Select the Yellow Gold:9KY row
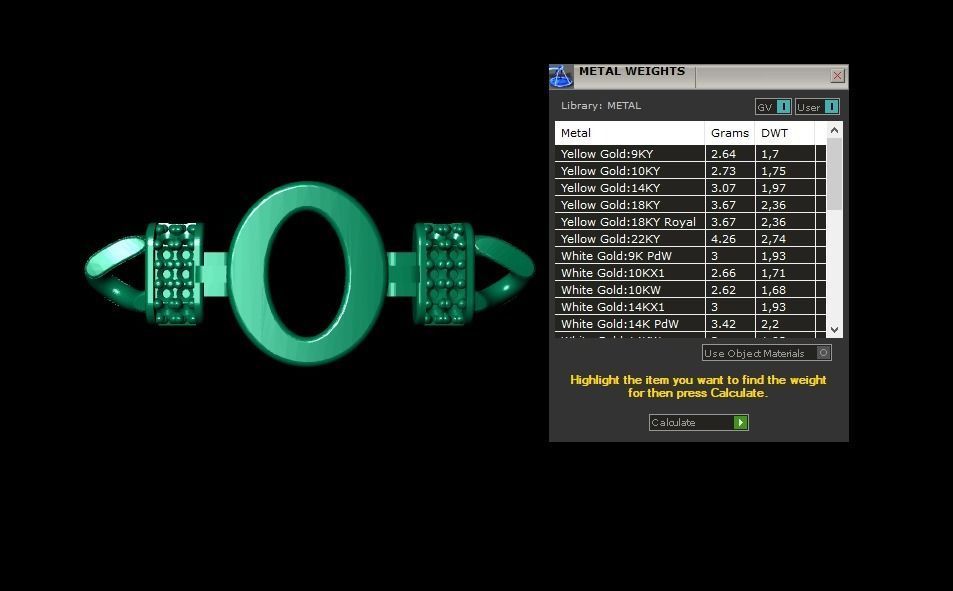The width and height of the screenshot is (953, 591). click(690, 154)
